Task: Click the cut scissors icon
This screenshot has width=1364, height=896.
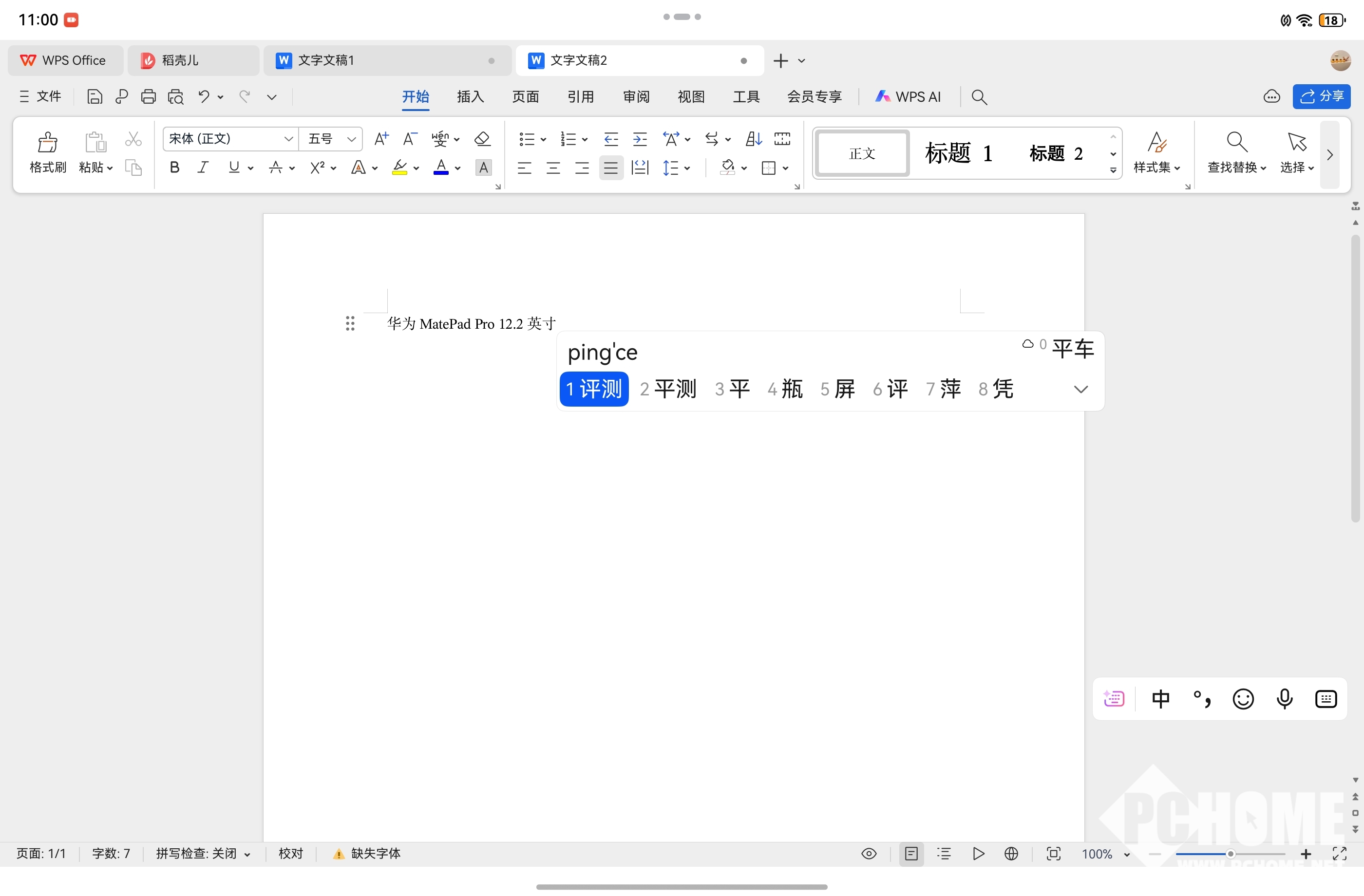Action: tap(133, 139)
